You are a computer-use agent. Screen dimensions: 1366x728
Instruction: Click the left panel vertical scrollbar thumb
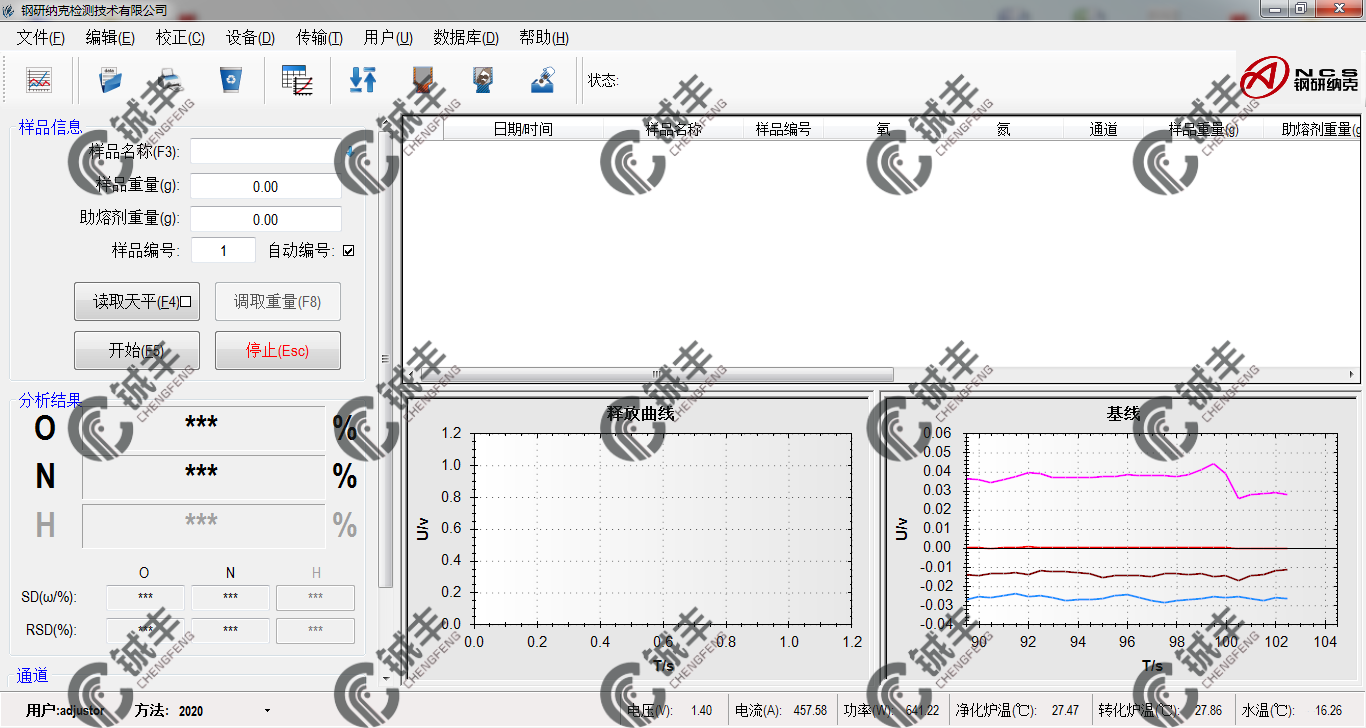[x=386, y=359]
